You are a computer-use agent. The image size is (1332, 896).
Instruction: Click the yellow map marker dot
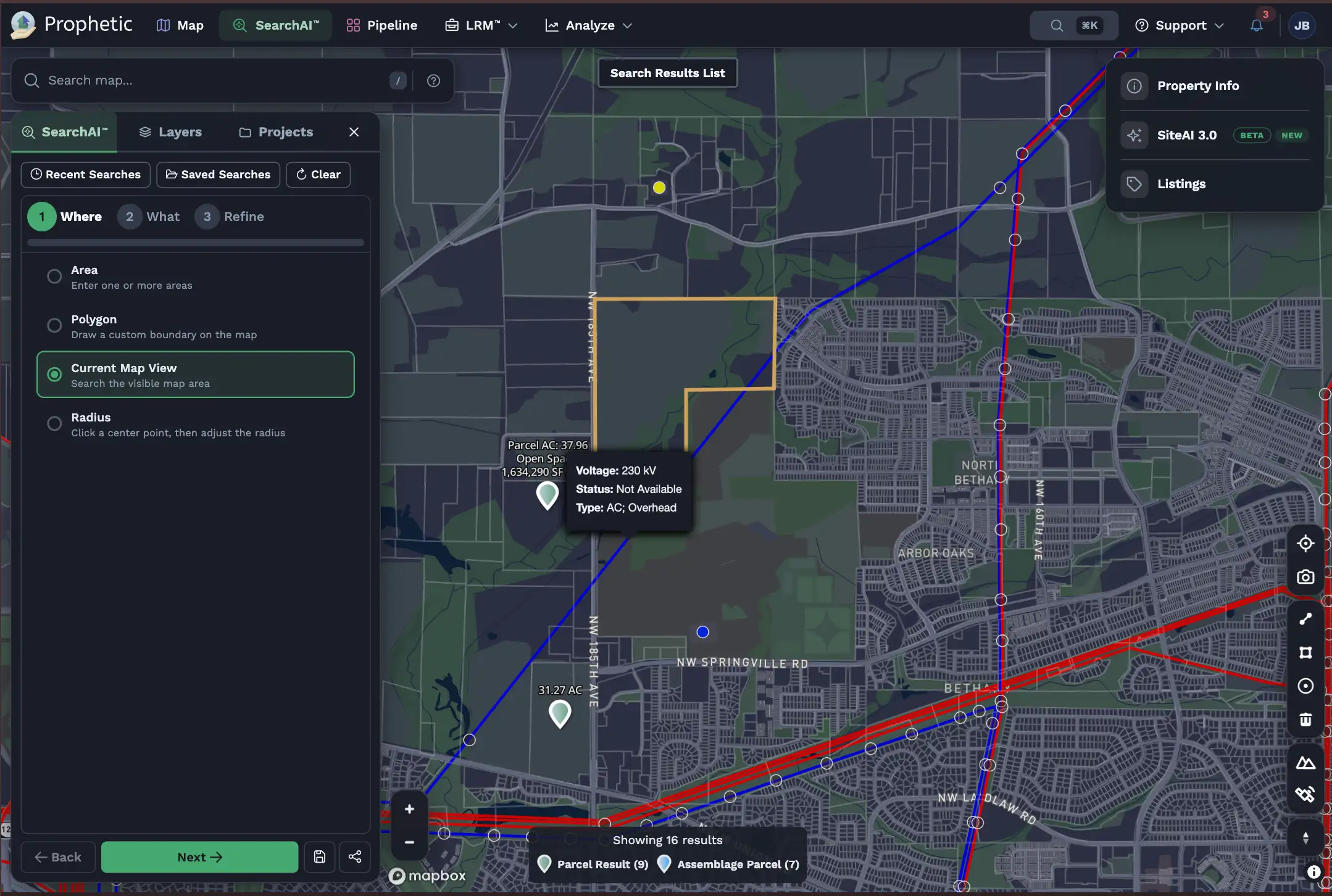659,188
